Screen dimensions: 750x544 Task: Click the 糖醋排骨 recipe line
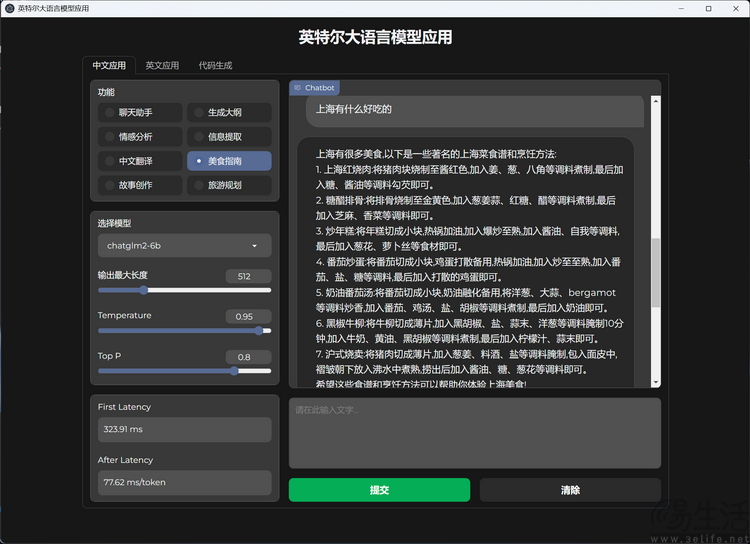point(466,208)
